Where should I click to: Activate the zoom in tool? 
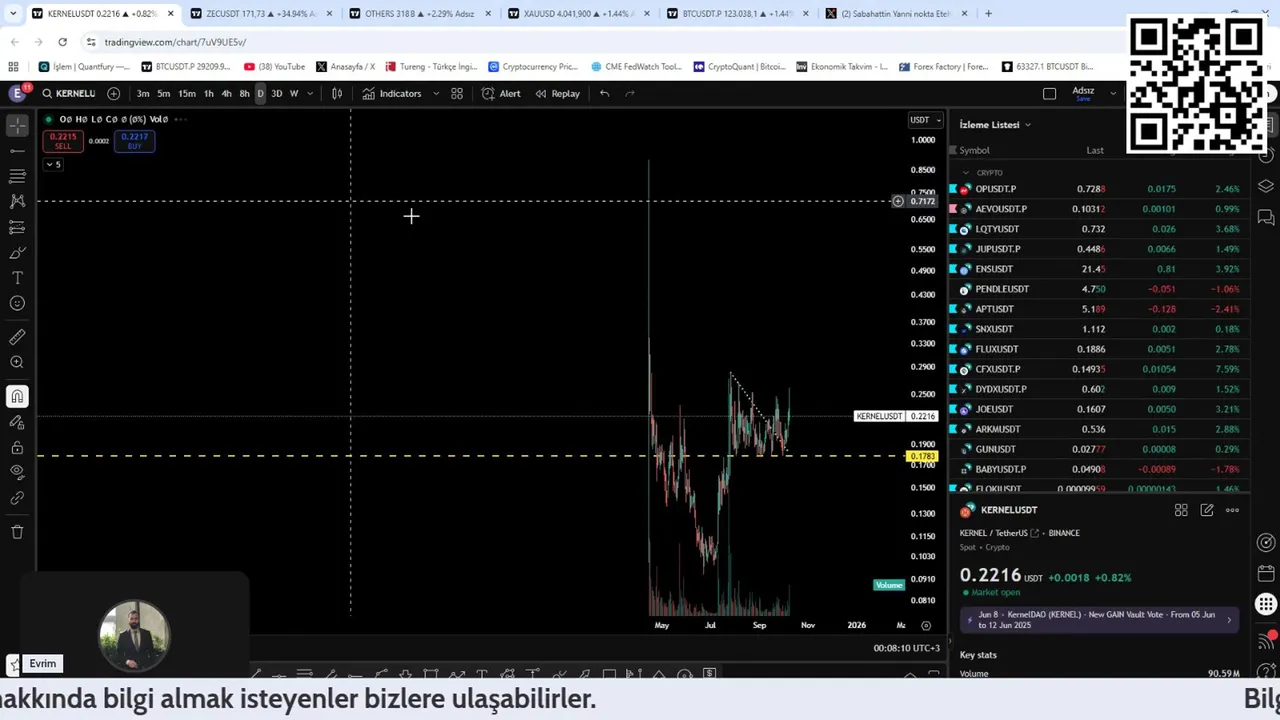click(x=17, y=363)
